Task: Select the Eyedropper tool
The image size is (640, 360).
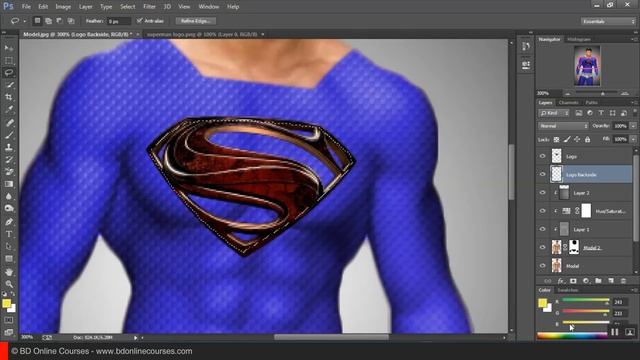Action: [x=9, y=109]
